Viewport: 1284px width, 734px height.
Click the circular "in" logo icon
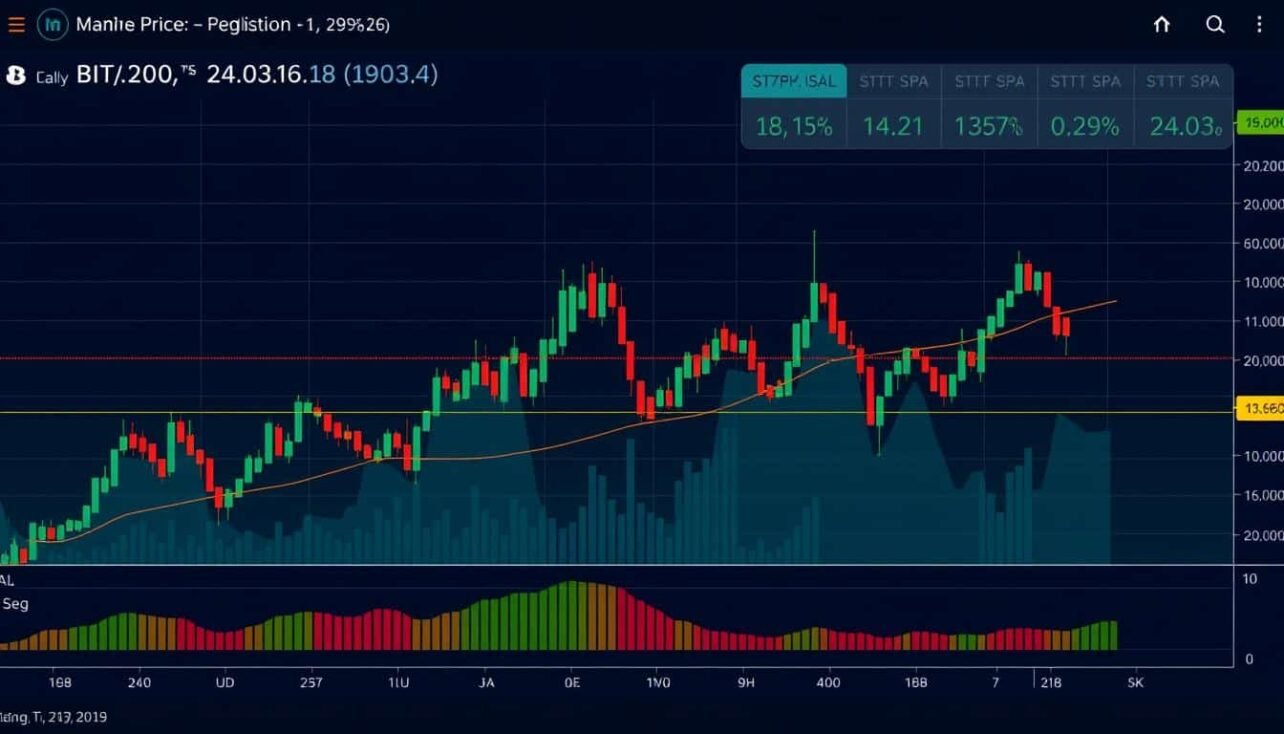(52, 23)
